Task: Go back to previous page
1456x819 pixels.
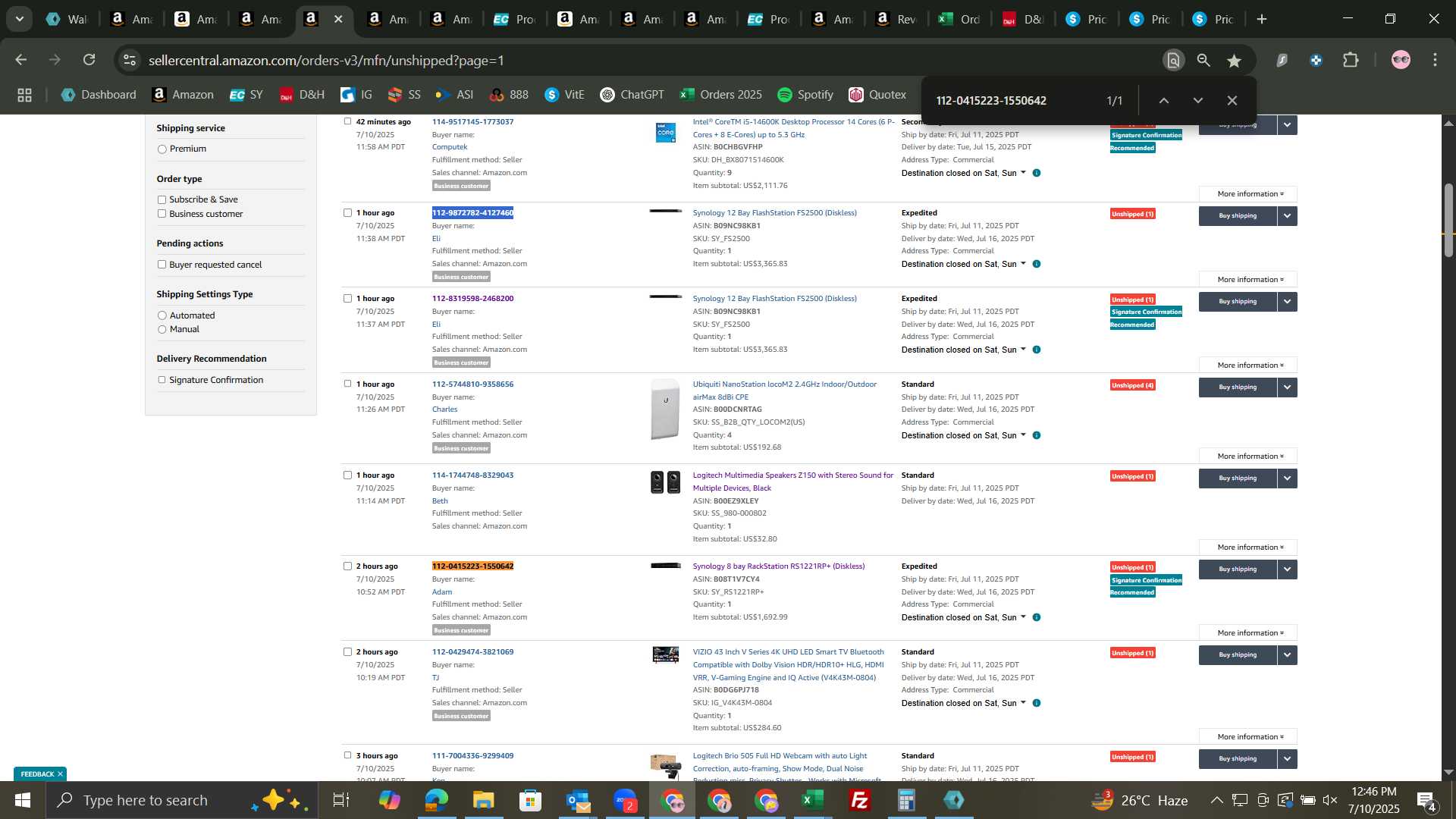Action: click(21, 60)
